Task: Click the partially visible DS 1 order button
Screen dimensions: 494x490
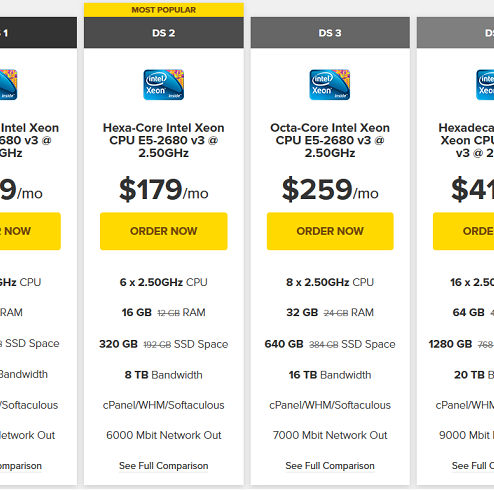Action: [30, 231]
